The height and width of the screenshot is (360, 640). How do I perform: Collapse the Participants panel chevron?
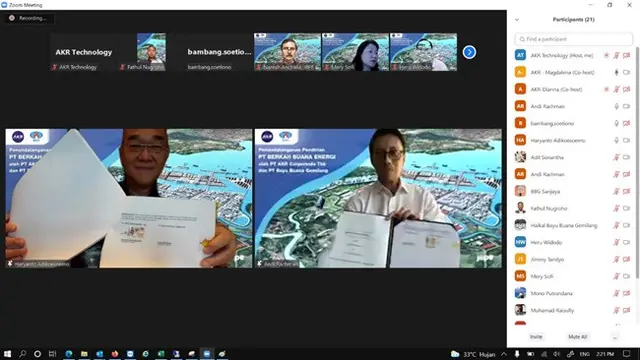pyautogui.click(x=517, y=20)
